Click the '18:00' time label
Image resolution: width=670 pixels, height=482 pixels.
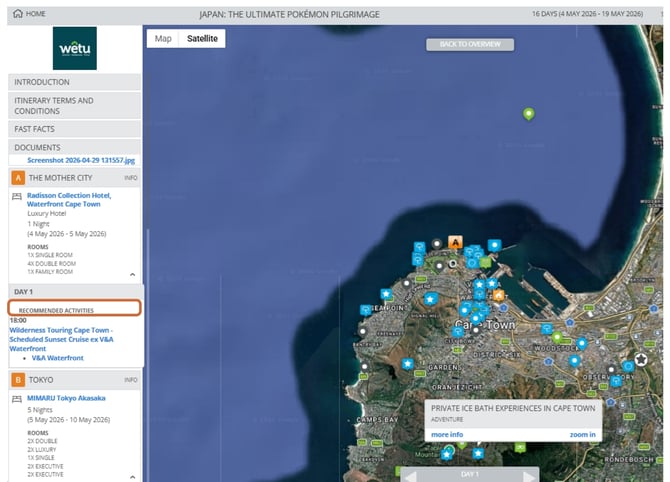click(x=18, y=320)
